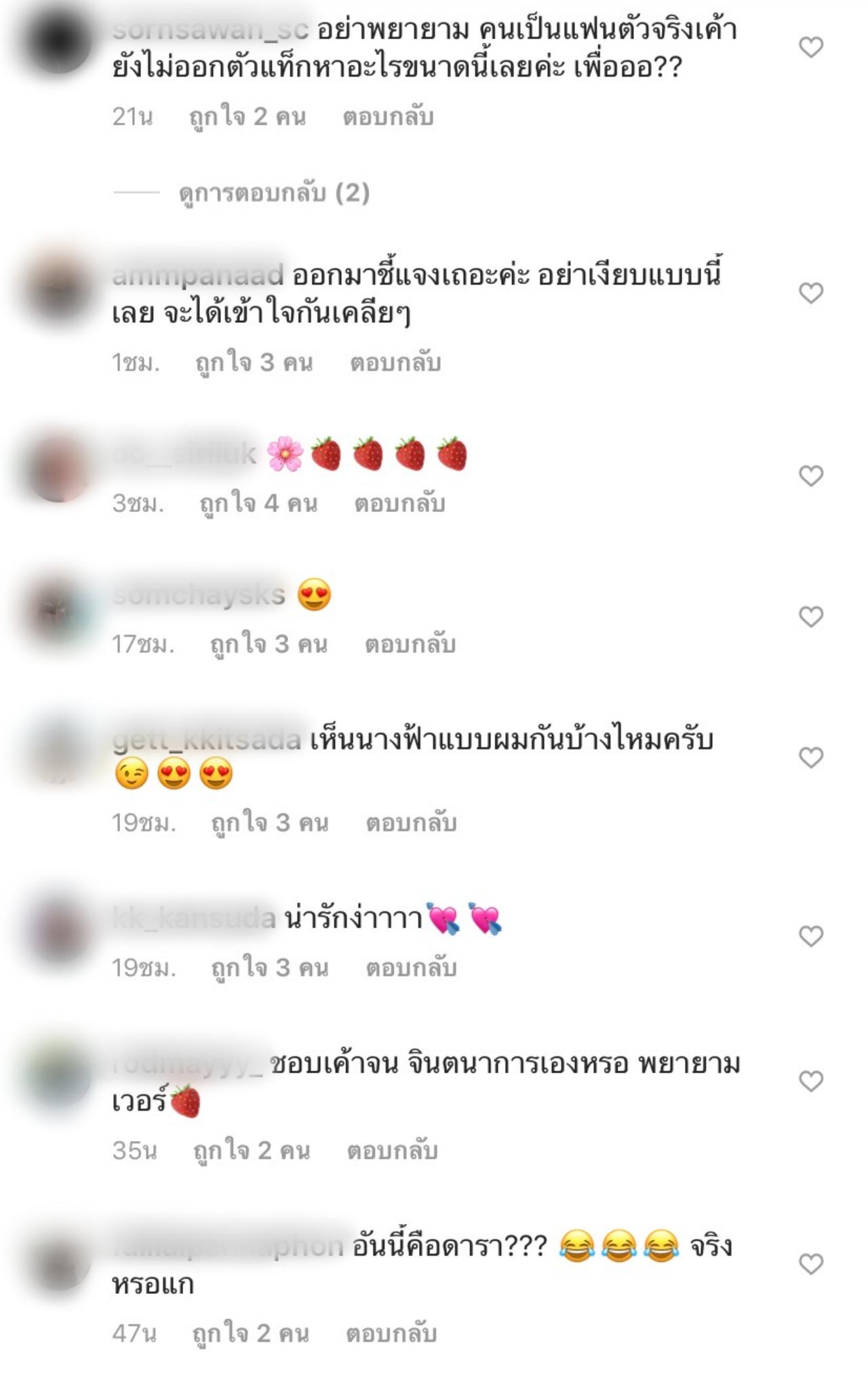Tap the heart beside kk_kansuda's comment
The height and width of the screenshot is (1384, 868).
[811, 936]
